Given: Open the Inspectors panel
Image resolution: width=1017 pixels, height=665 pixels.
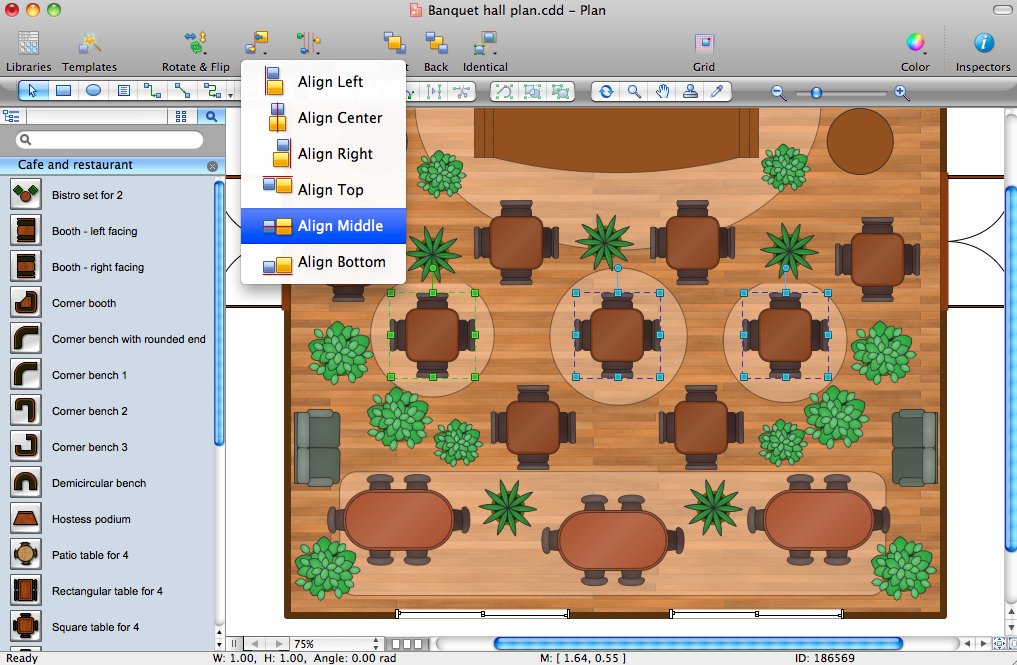Looking at the screenshot, I should 983,51.
